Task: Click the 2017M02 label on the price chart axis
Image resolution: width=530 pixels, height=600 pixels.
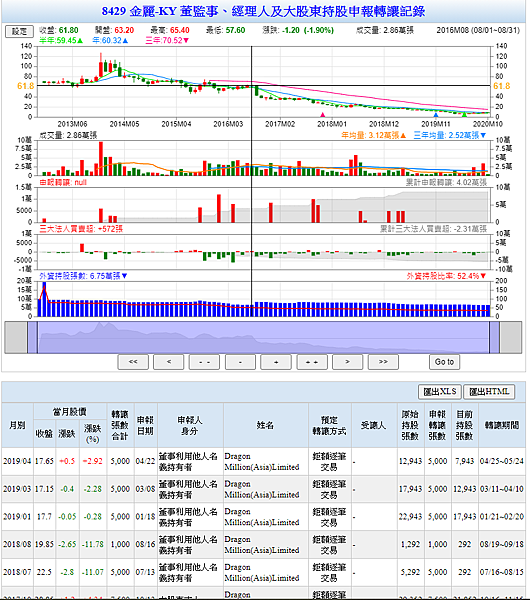Action: 280,124
